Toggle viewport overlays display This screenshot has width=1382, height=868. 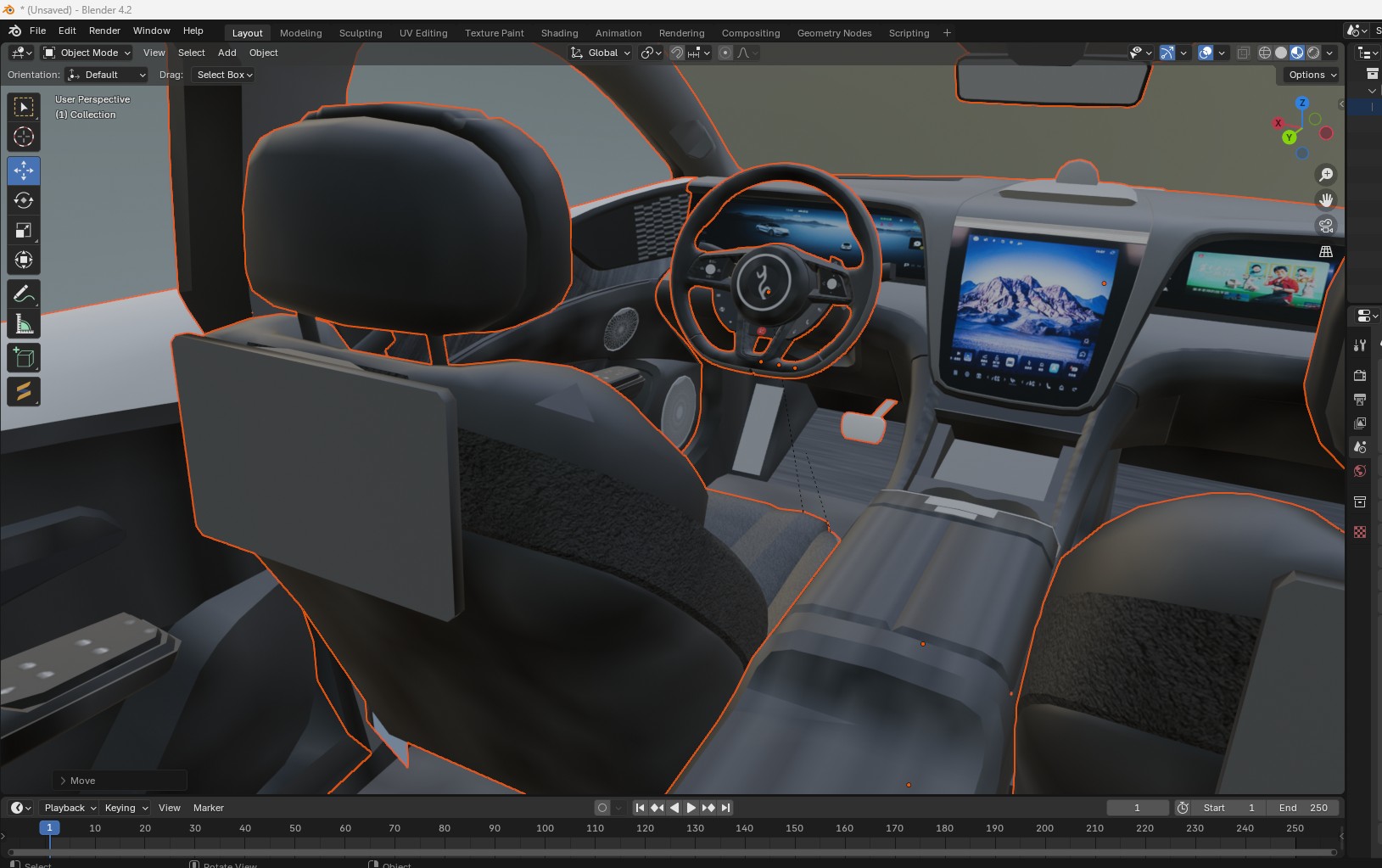coord(1206,53)
